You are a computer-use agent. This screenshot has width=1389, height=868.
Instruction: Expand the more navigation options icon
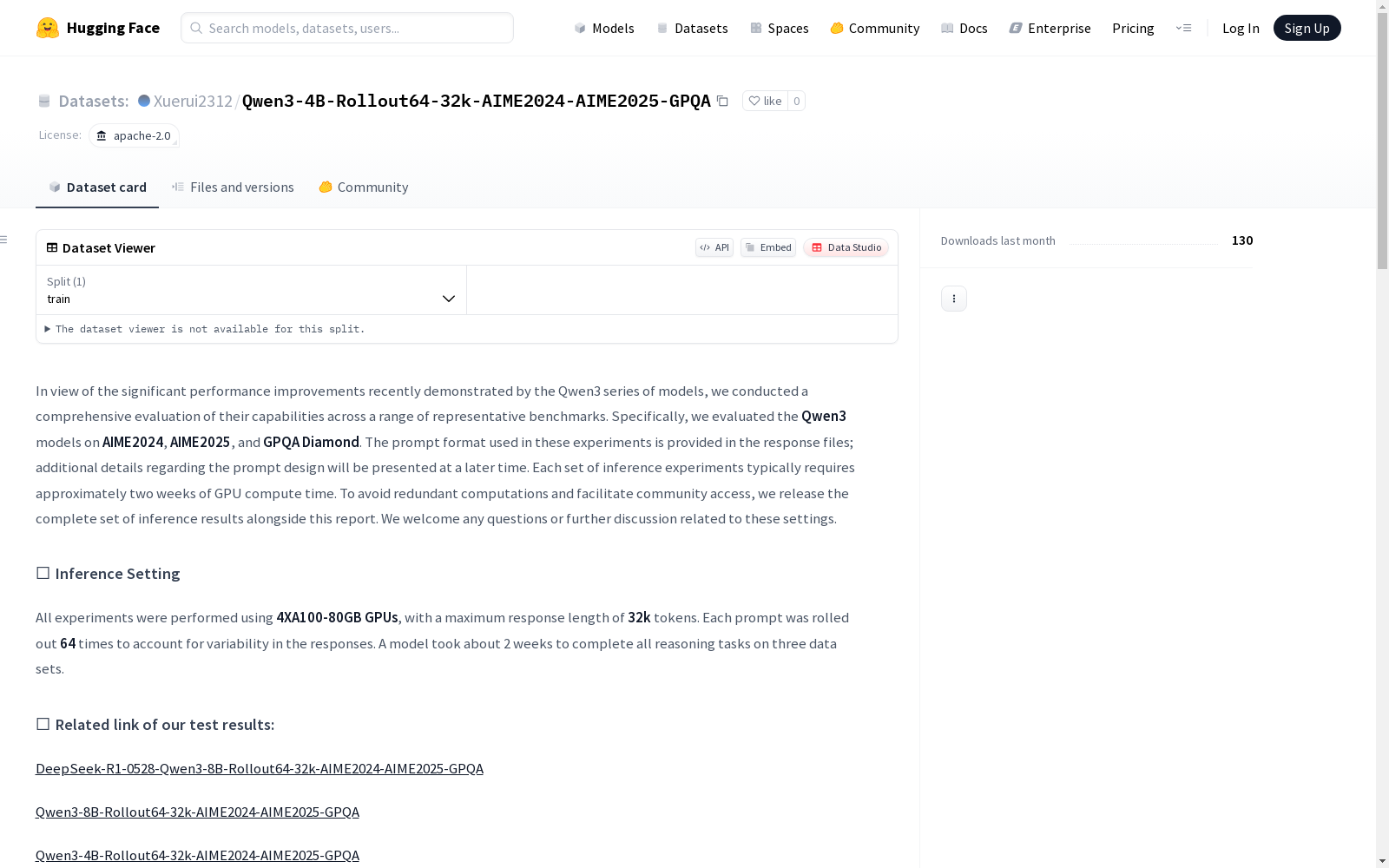click(x=1183, y=28)
